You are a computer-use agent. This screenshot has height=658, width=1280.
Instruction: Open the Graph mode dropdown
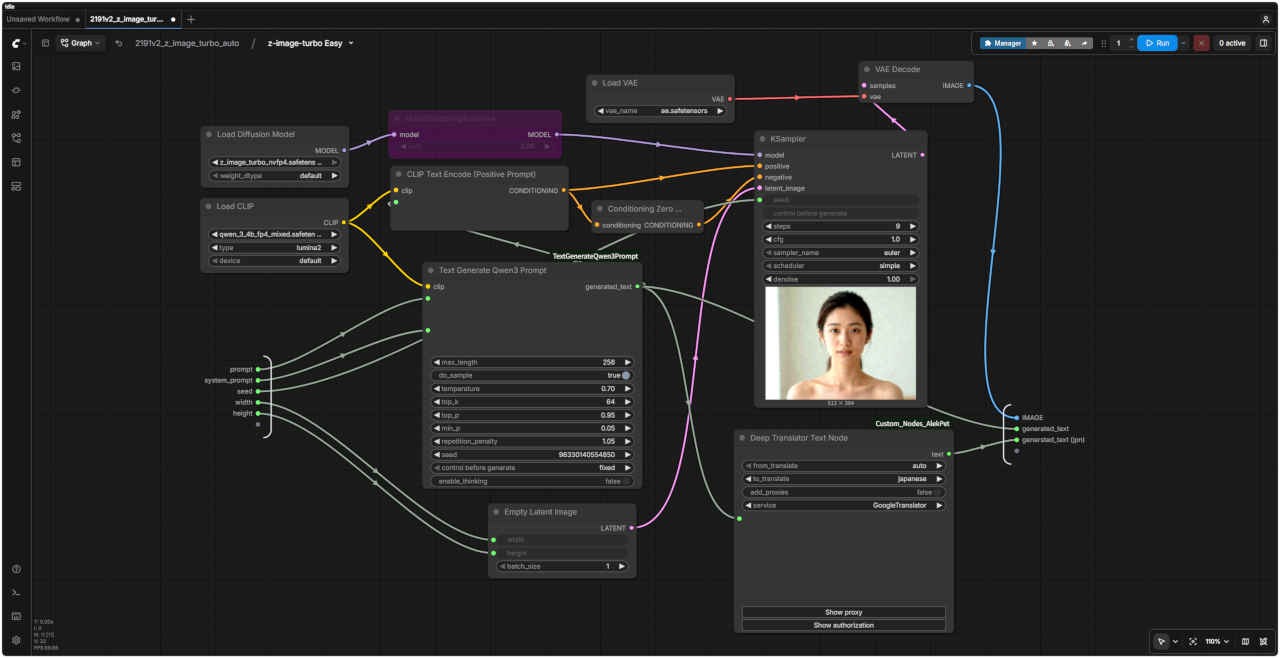pos(81,43)
